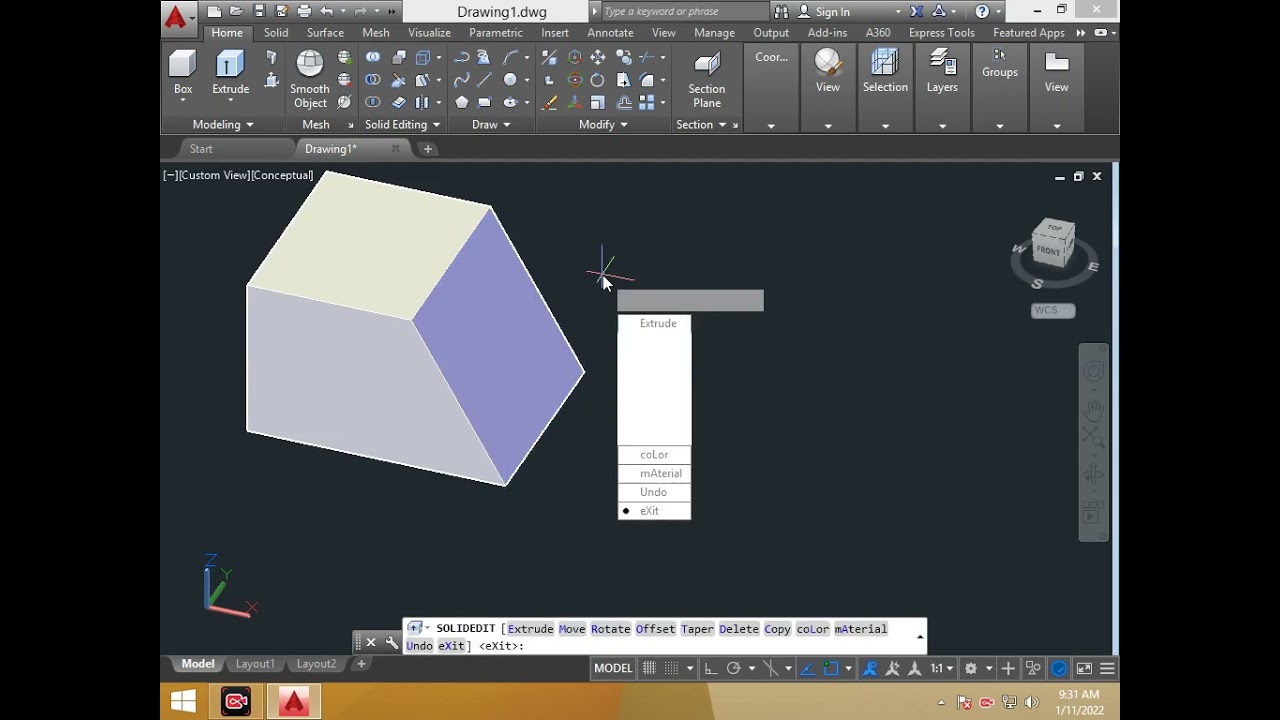Image resolution: width=1280 pixels, height=720 pixels.
Task: Open the Help question mark icon
Action: point(982,11)
